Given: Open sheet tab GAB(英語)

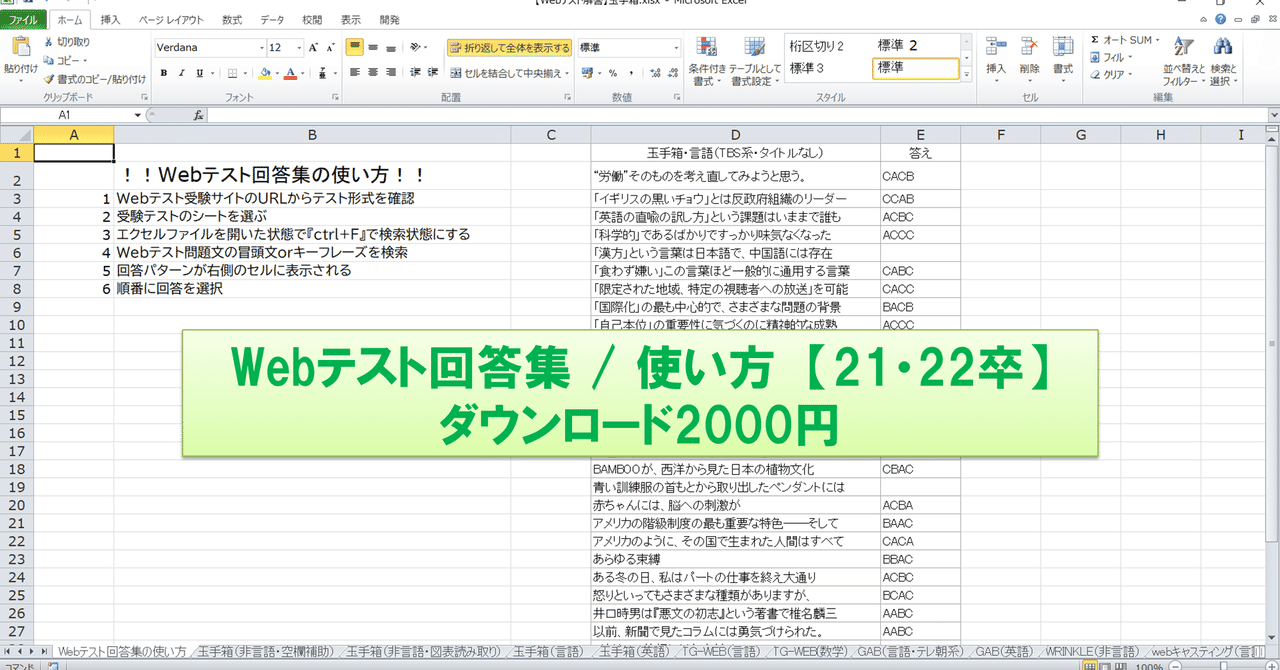Looking at the screenshot, I should (x=1003, y=652).
